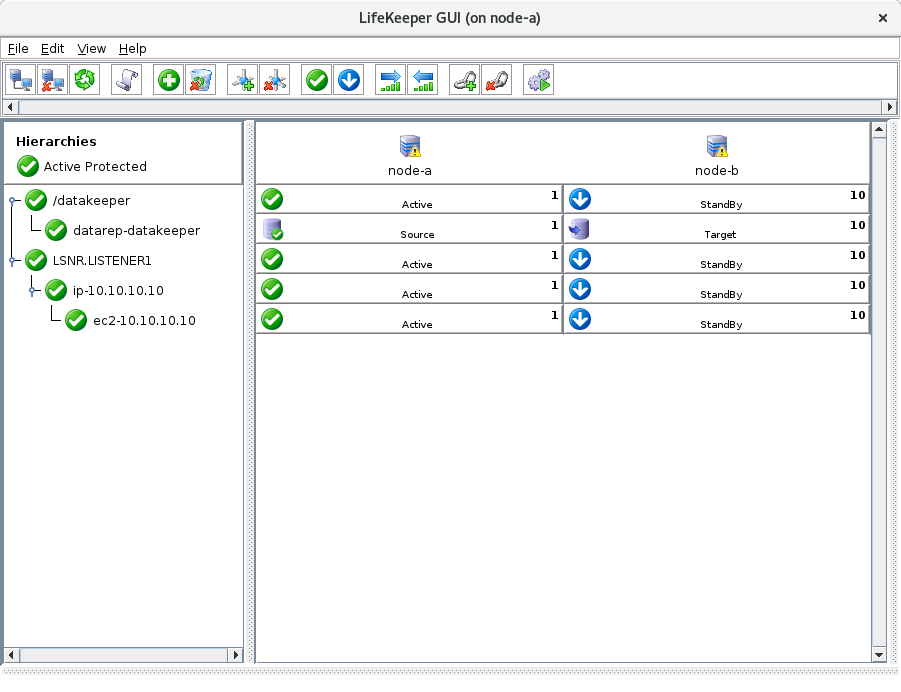This screenshot has height=692, width=901.
Task: Click the node-a column header label
Action: 410,171
